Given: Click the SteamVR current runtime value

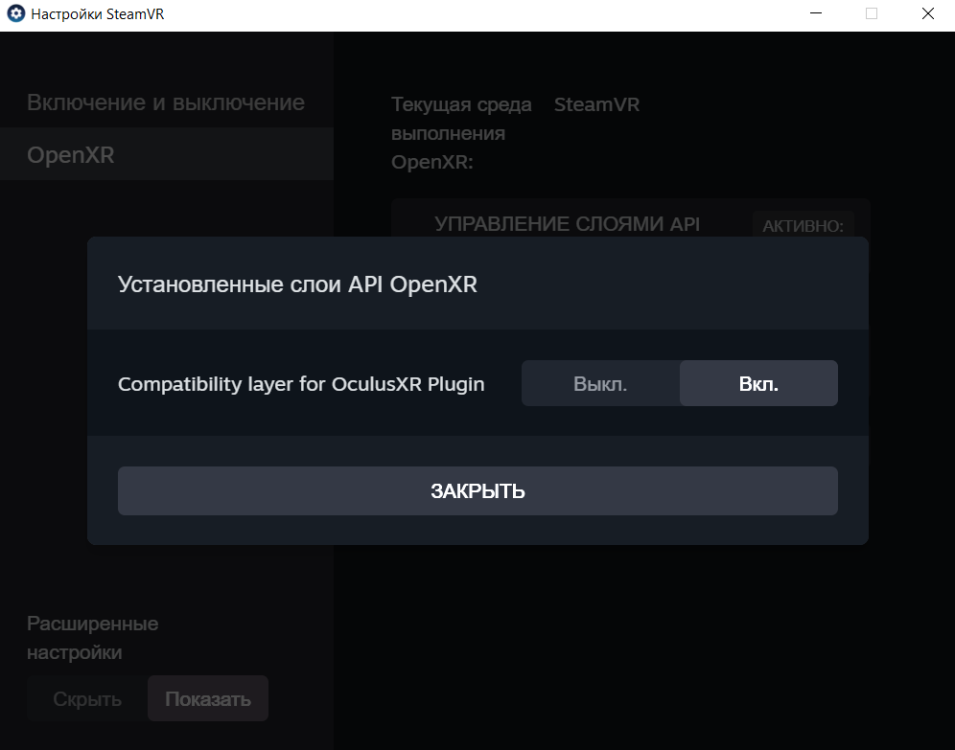Looking at the screenshot, I should [597, 104].
